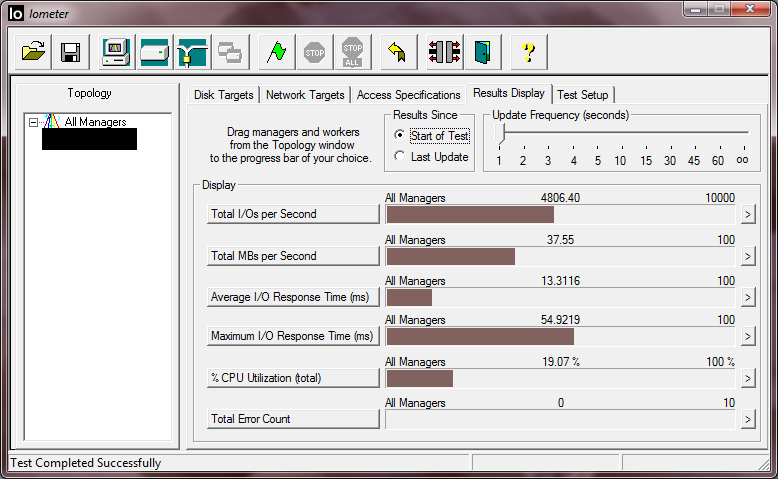
Task: Select Last Update radio button
Action: point(399,156)
